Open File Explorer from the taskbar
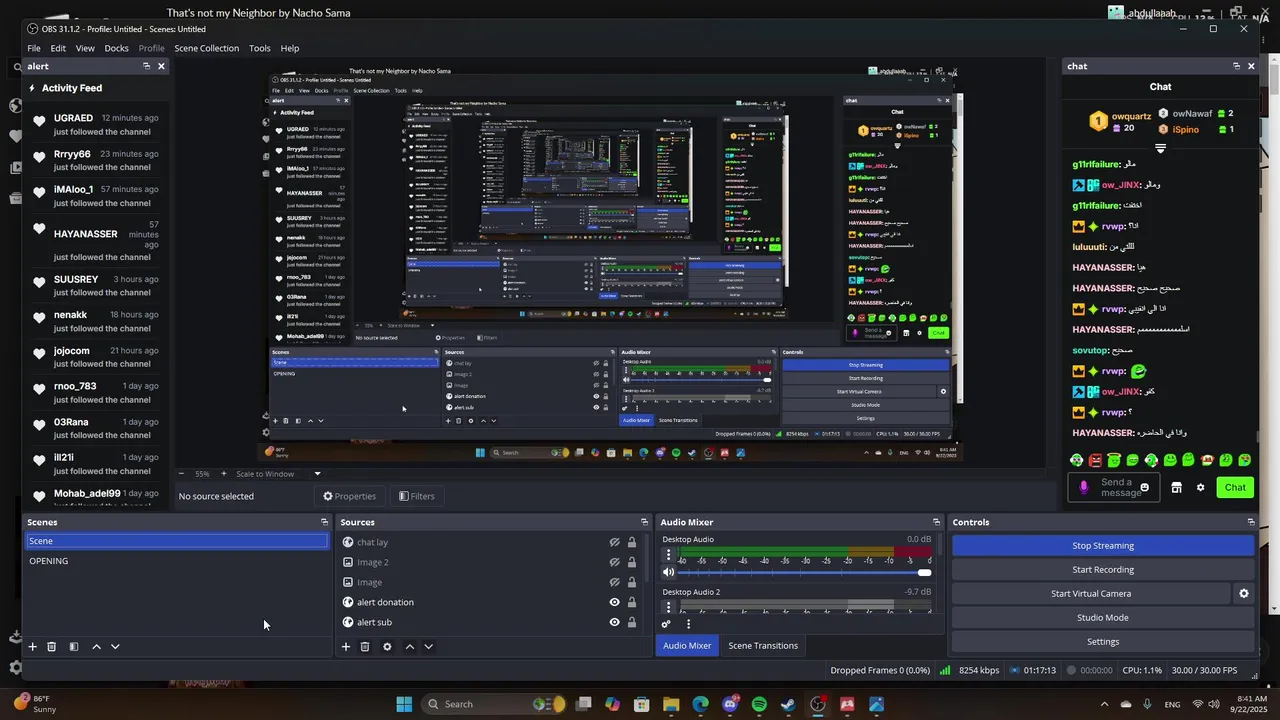Image resolution: width=1280 pixels, height=720 pixels. click(671, 704)
